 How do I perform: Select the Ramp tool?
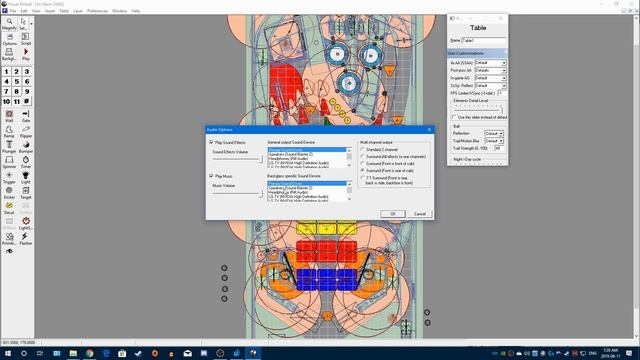coord(9,132)
